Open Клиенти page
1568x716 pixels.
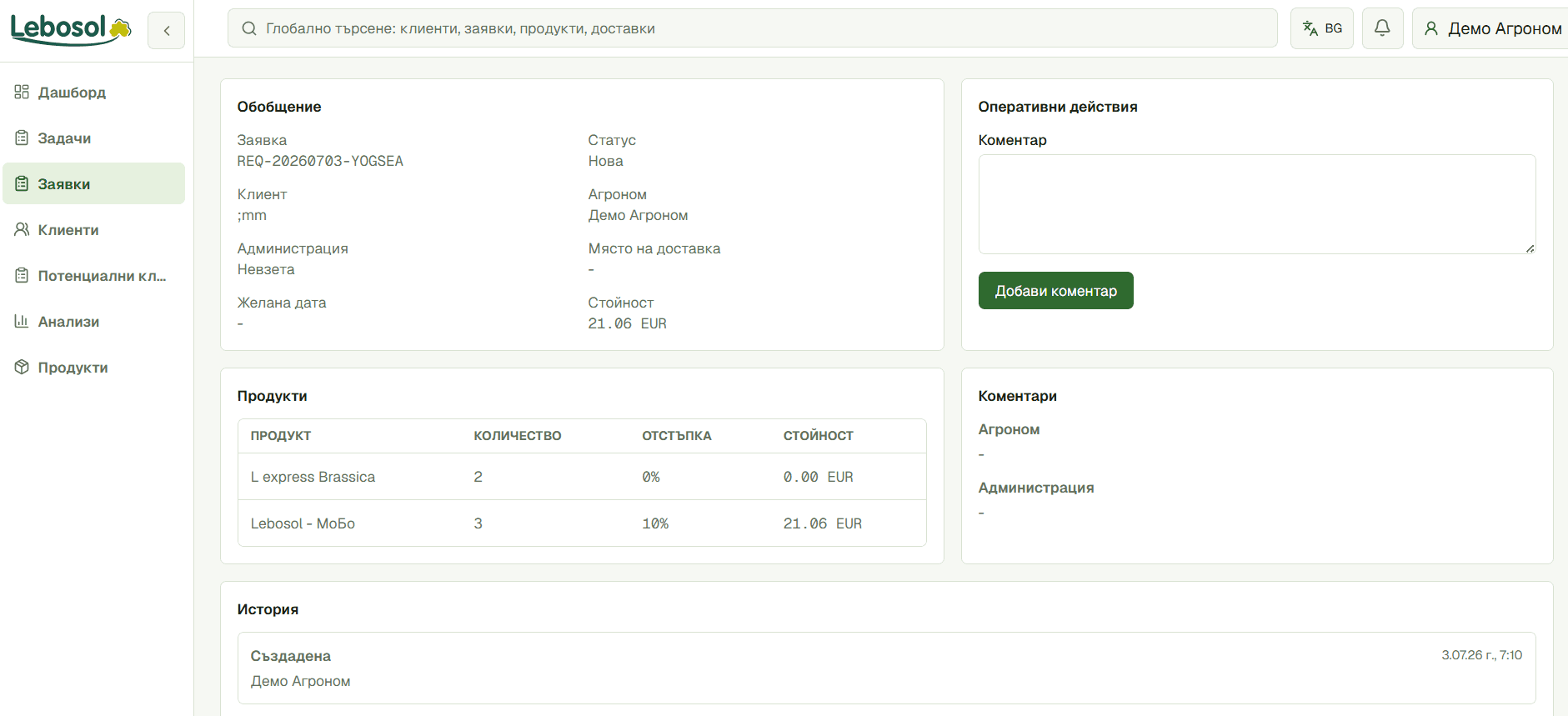point(93,229)
